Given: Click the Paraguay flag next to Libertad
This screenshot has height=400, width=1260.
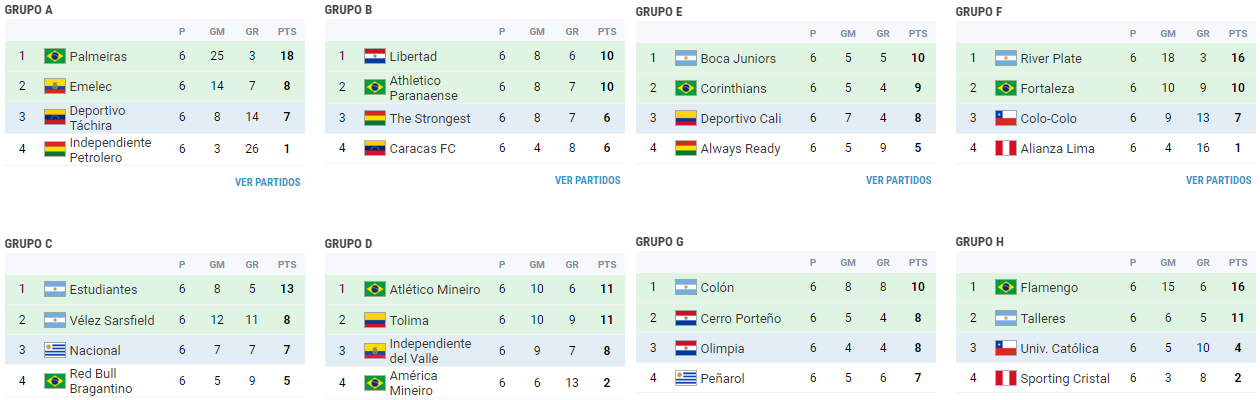Looking at the screenshot, I should pos(375,56).
